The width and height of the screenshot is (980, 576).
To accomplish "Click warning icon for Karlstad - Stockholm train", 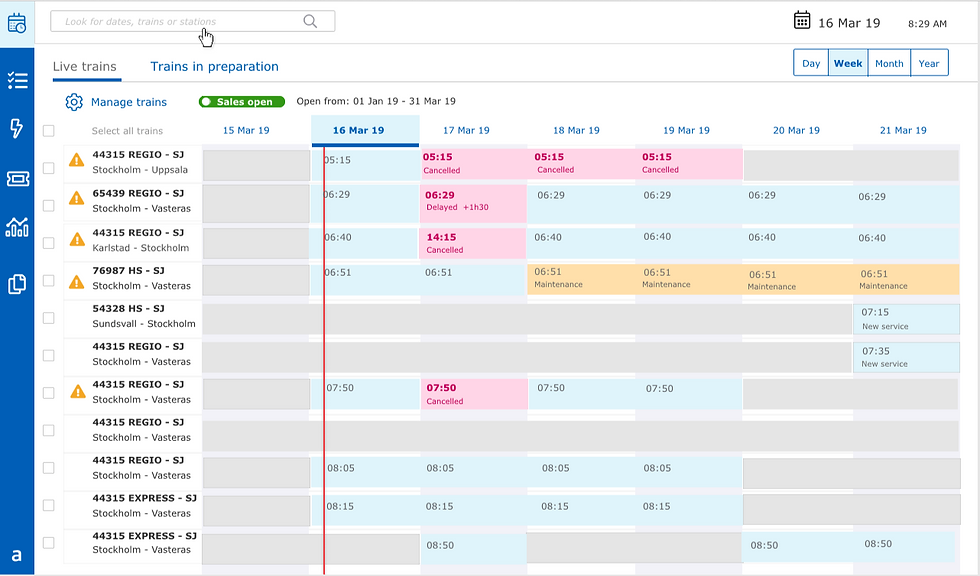I will [x=77, y=239].
